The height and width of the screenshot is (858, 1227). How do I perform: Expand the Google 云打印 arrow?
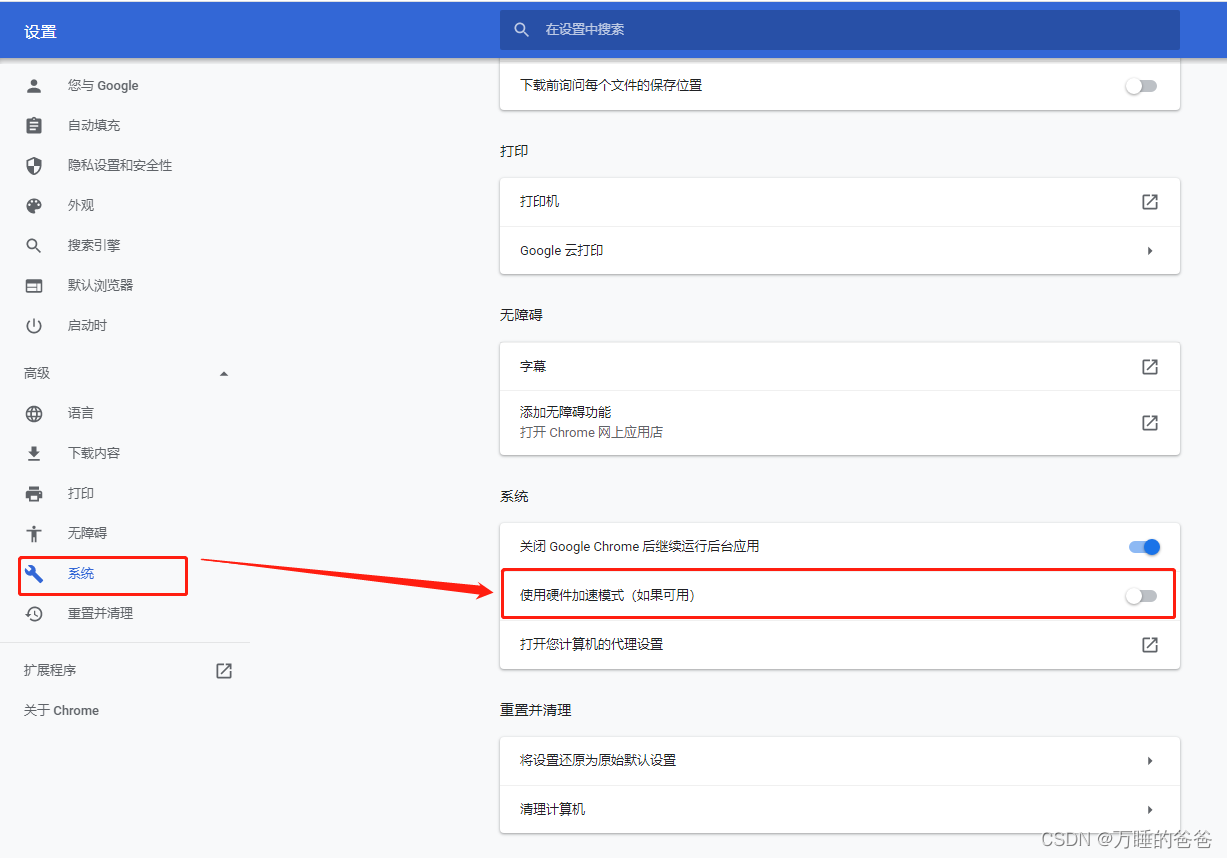click(x=1150, y=251)
